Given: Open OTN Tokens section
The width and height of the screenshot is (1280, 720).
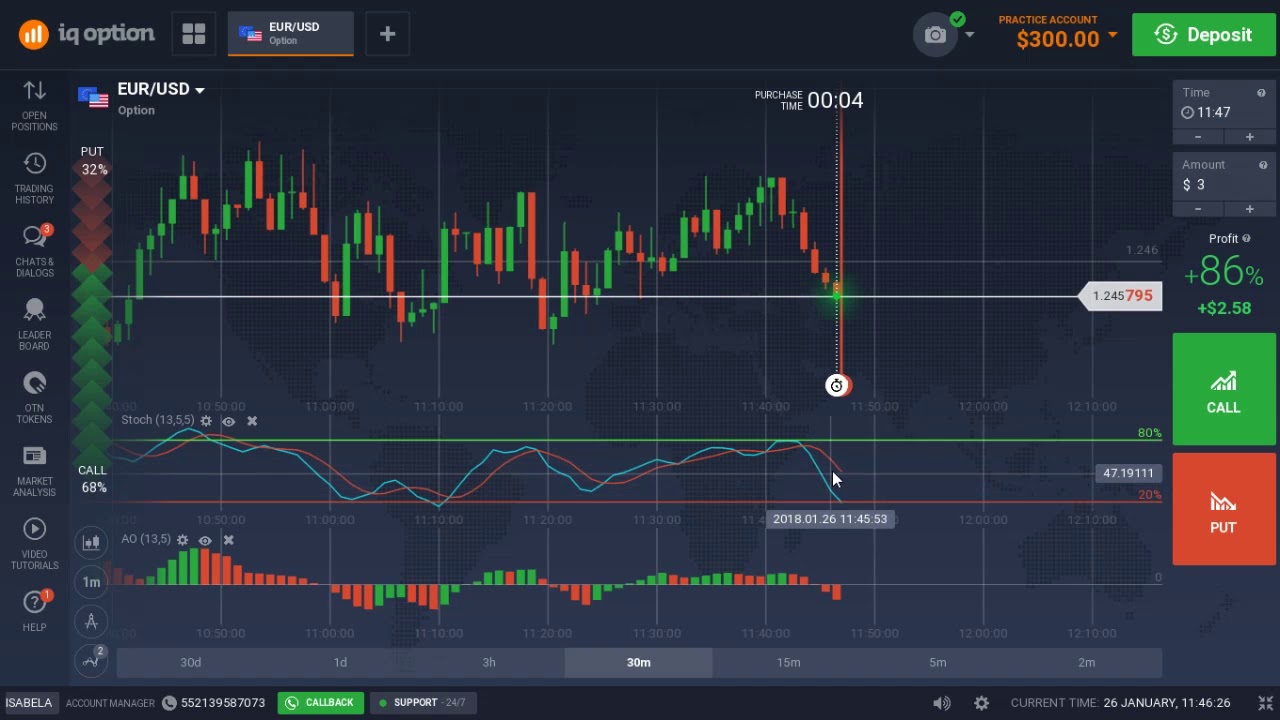Looking at the screenshot, I should coord(35,397).
